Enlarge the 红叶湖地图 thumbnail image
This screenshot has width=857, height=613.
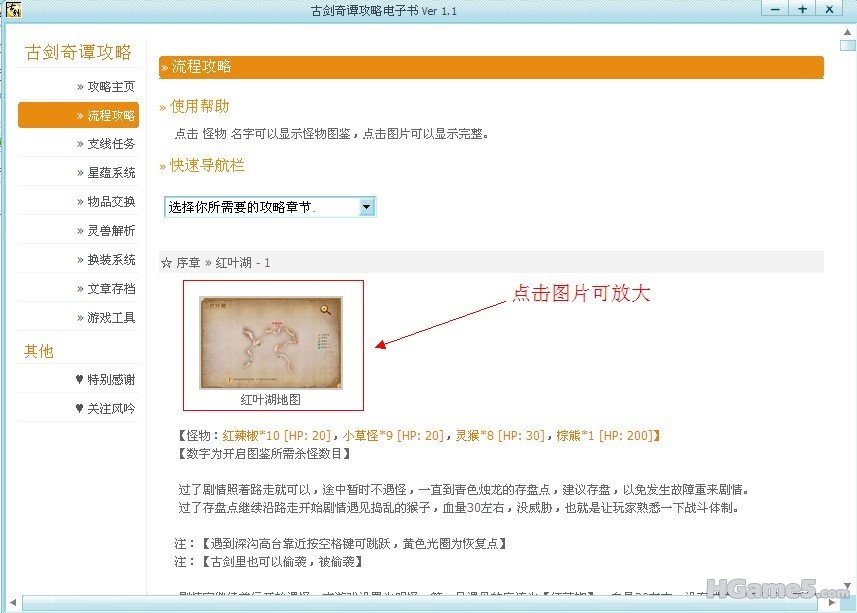click(x=271, y=342)
